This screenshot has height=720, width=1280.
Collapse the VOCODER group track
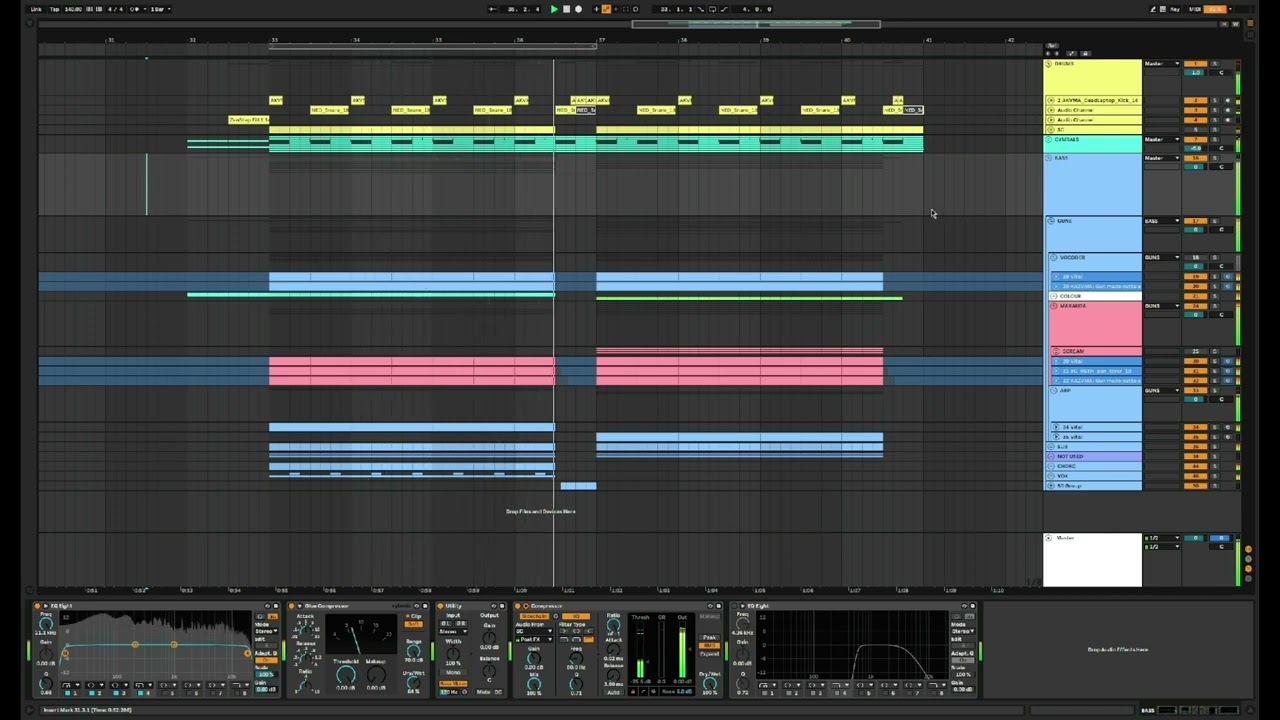1053,257
